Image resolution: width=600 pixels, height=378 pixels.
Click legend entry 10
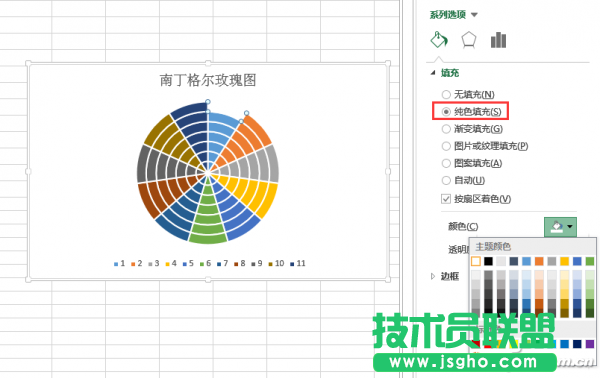point(276,264)
